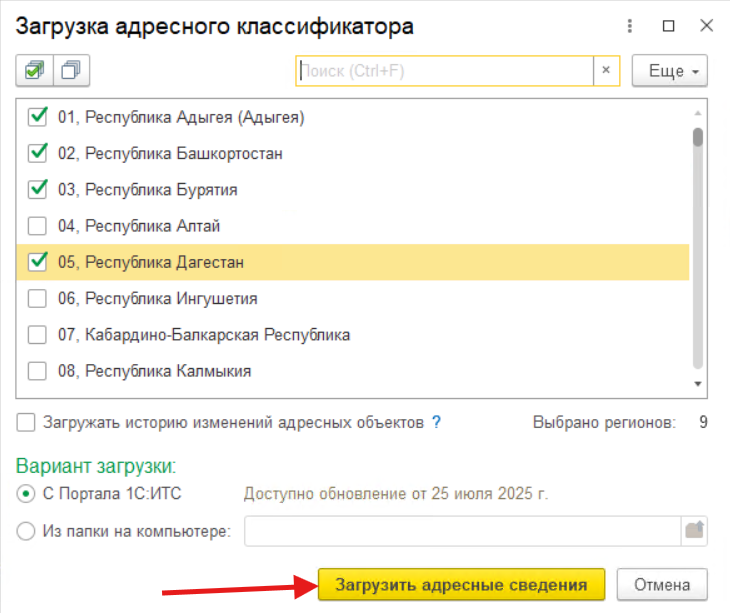Image resolution: width=730 pixels, height=613 pixels.
Task: Select the Из папки на компьютере option
Action: coord(26,531)
